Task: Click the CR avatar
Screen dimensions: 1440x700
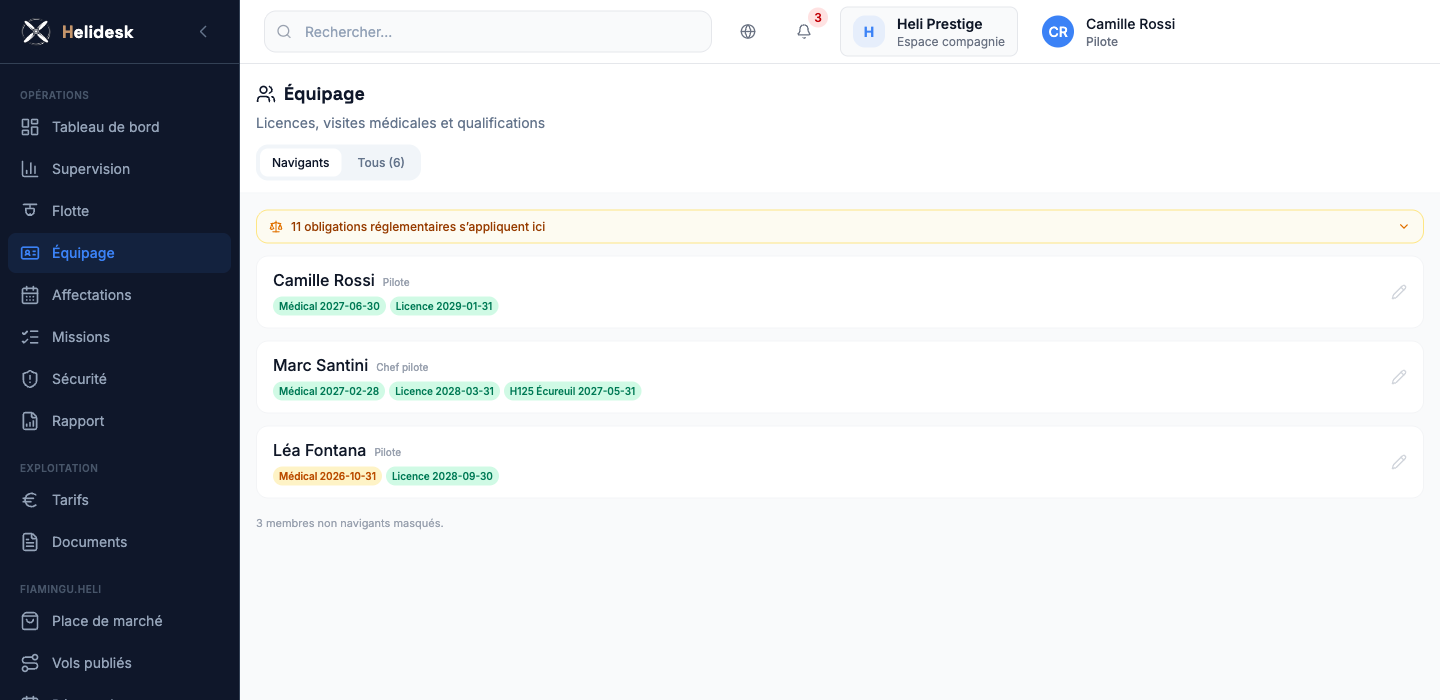Action: tap(1058, 32)
